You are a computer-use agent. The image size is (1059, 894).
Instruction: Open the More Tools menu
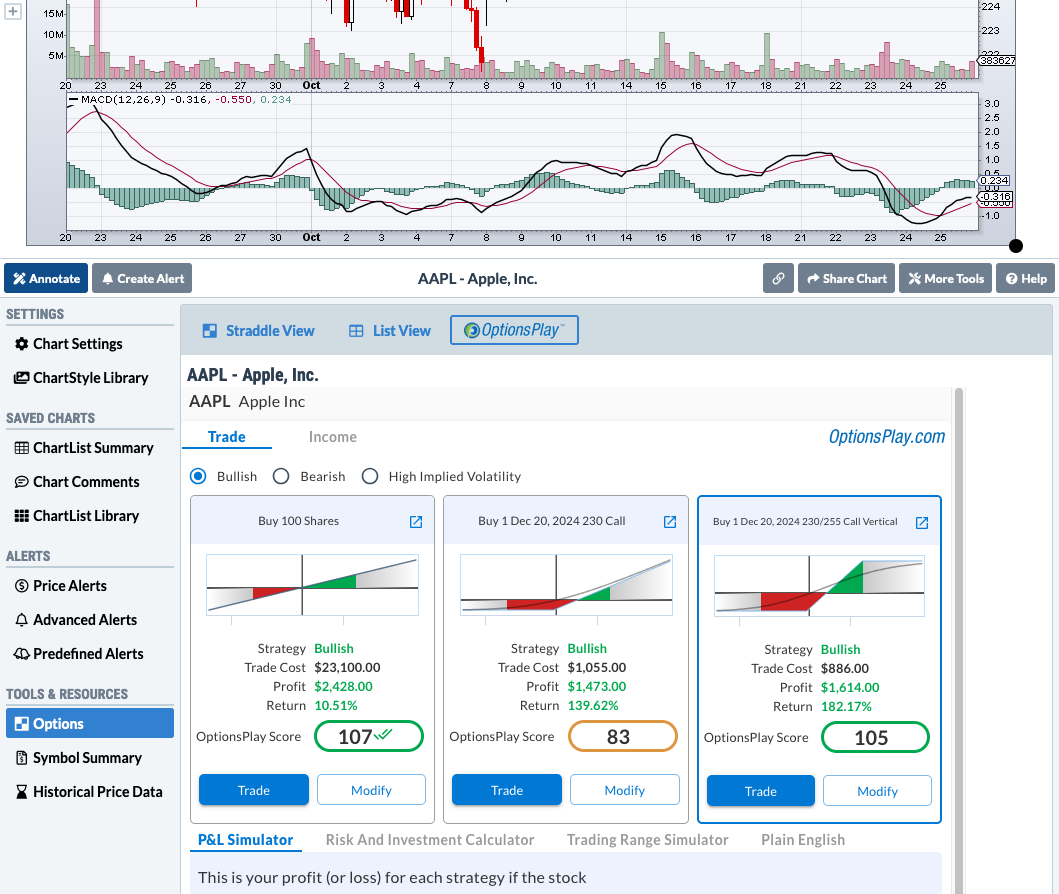945,278
